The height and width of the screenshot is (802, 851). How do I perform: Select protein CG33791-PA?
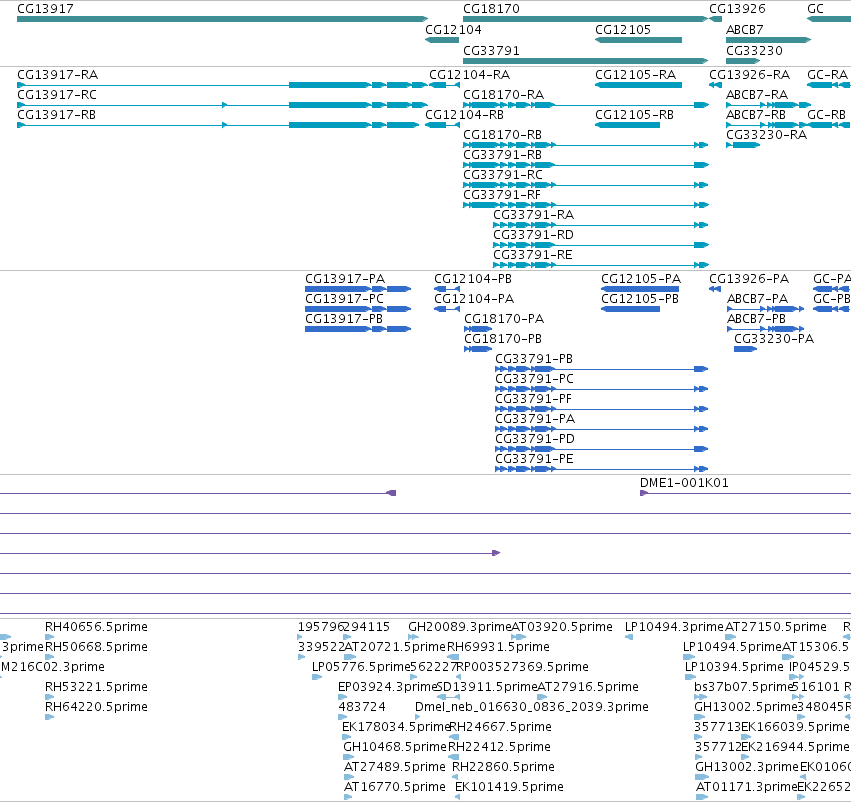[x=601, y=430]
